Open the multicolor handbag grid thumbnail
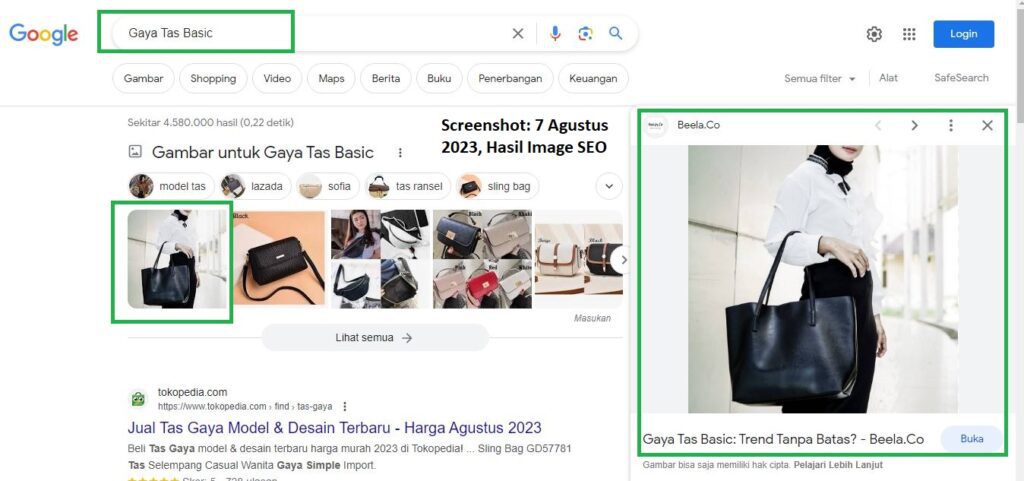 (x=482, y=258)
